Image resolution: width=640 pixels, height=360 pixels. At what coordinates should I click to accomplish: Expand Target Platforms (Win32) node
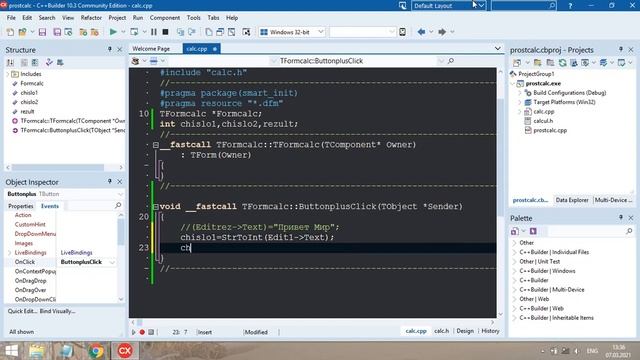point(520,102)
